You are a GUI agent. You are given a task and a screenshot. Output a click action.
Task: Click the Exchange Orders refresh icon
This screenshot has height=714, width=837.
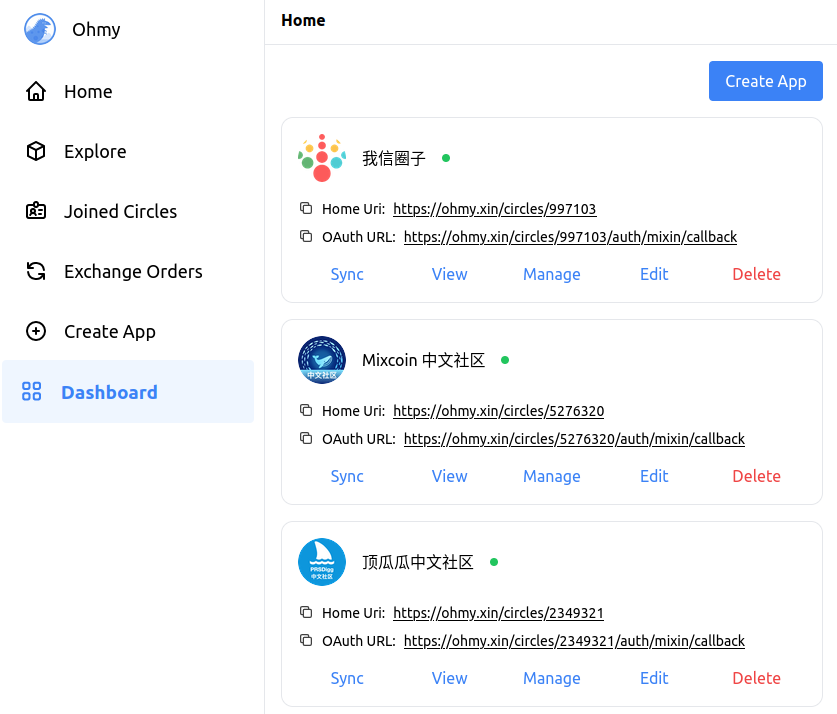(x=36, y=272)
